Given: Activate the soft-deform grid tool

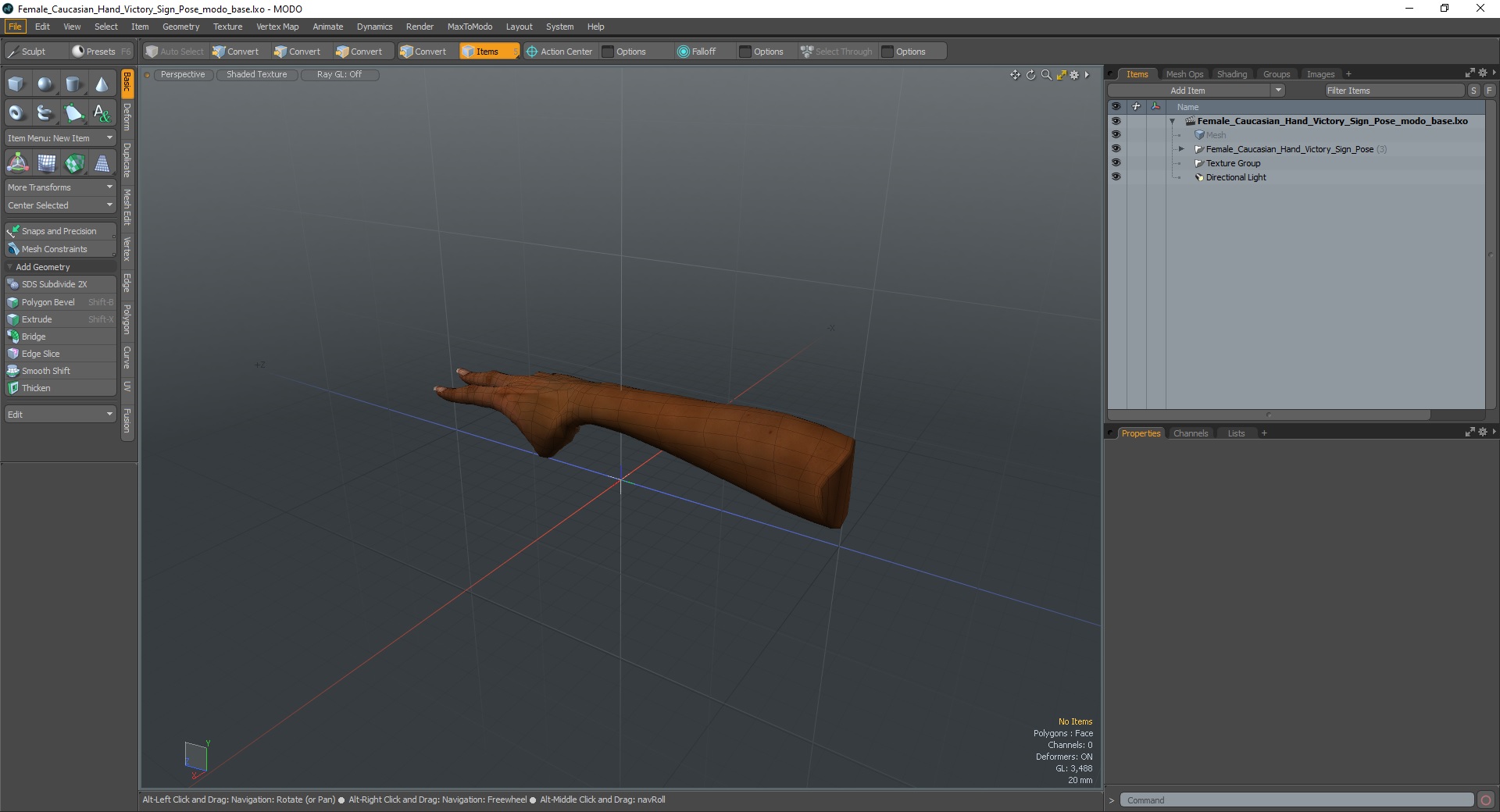Looking at the screenshot, I should click(x=47, y=163).
